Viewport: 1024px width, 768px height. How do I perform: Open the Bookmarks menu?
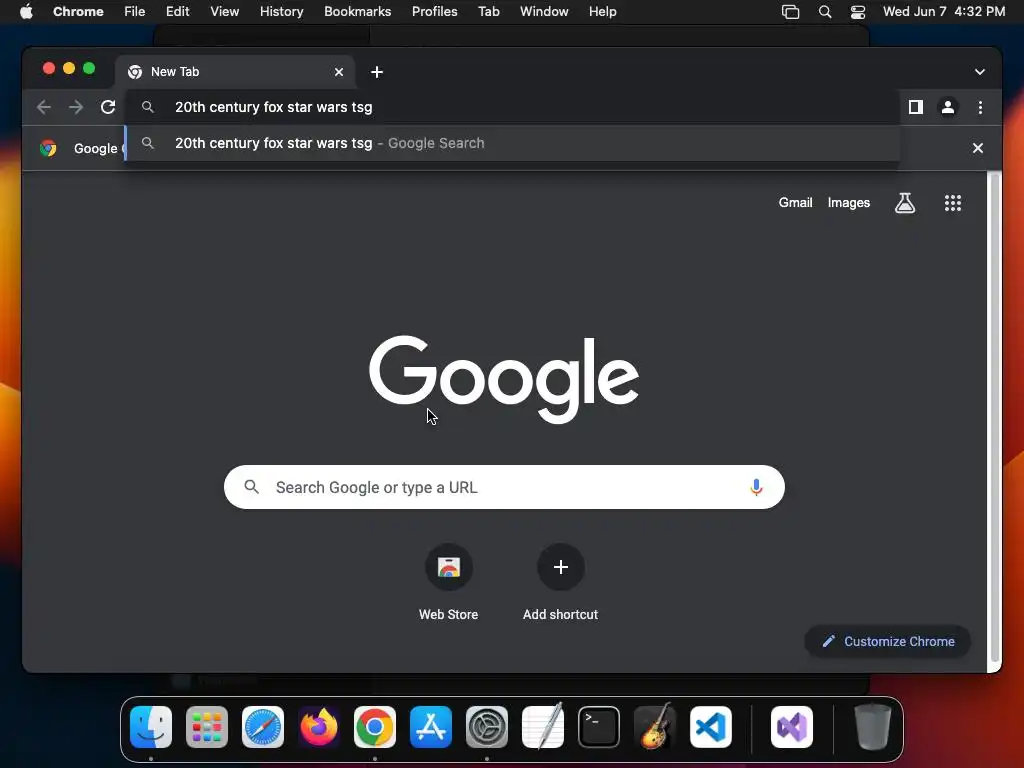click(357, 12)
